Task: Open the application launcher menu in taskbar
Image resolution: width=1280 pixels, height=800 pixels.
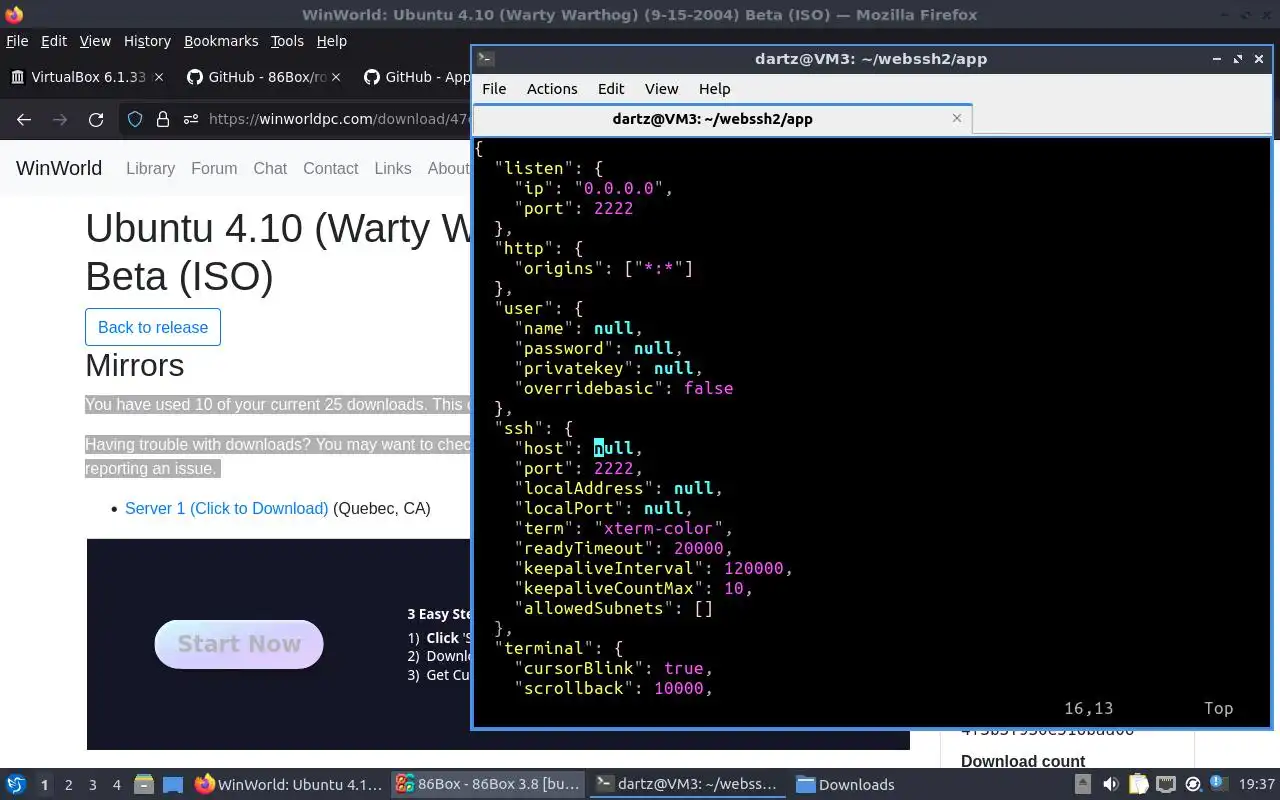Action: pyautogui.click(x=15, y=785)
